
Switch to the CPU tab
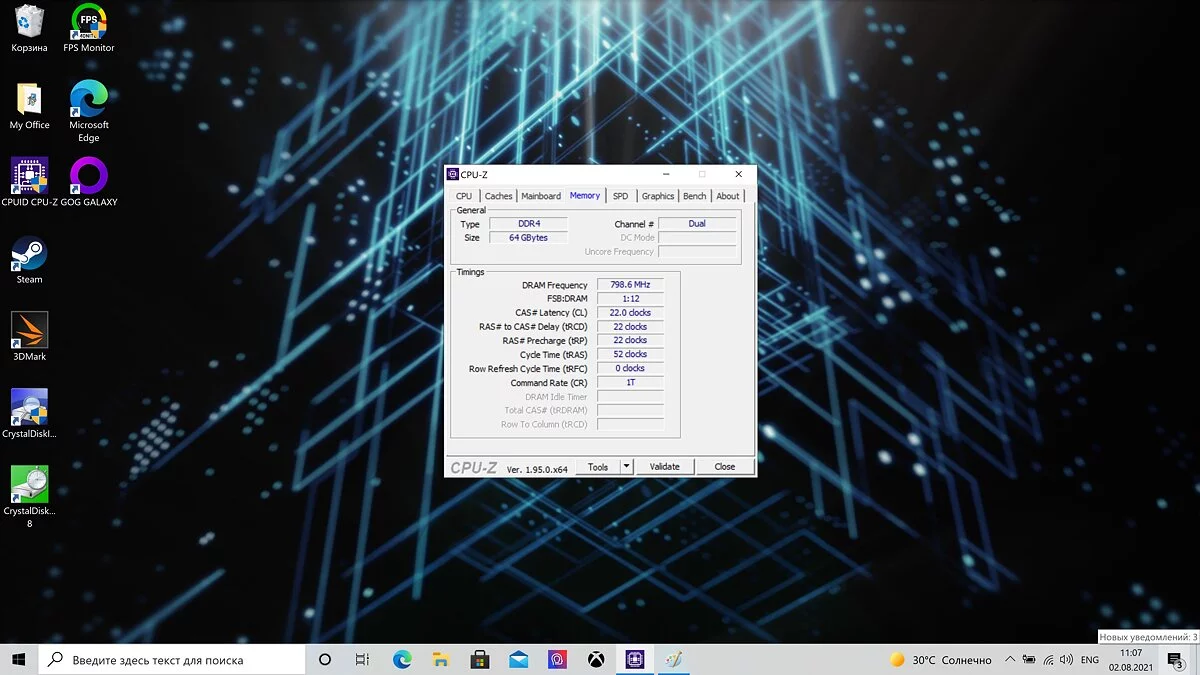coord(464,196)
